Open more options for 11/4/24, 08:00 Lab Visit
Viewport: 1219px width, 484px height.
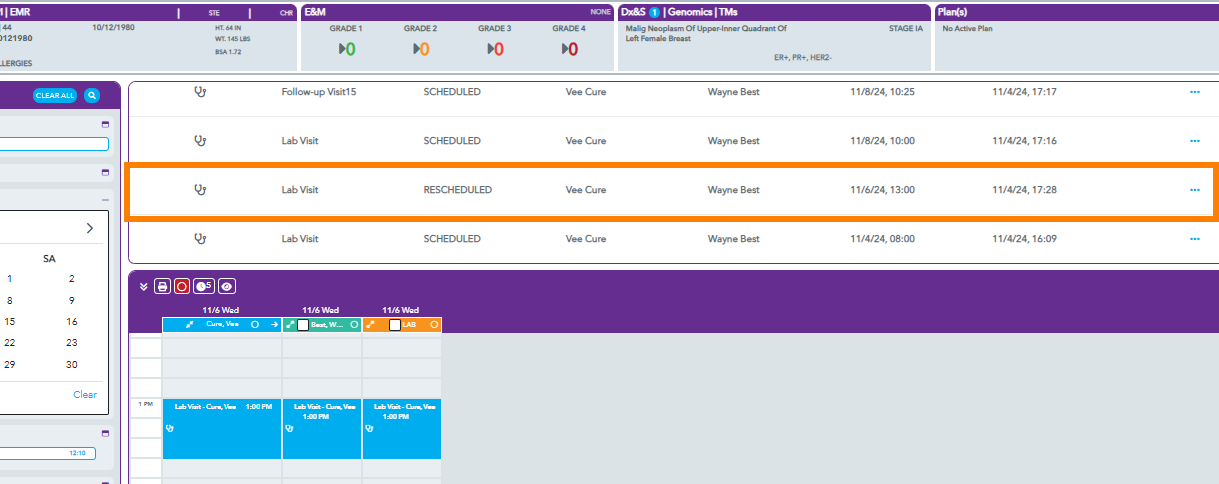1194,239
